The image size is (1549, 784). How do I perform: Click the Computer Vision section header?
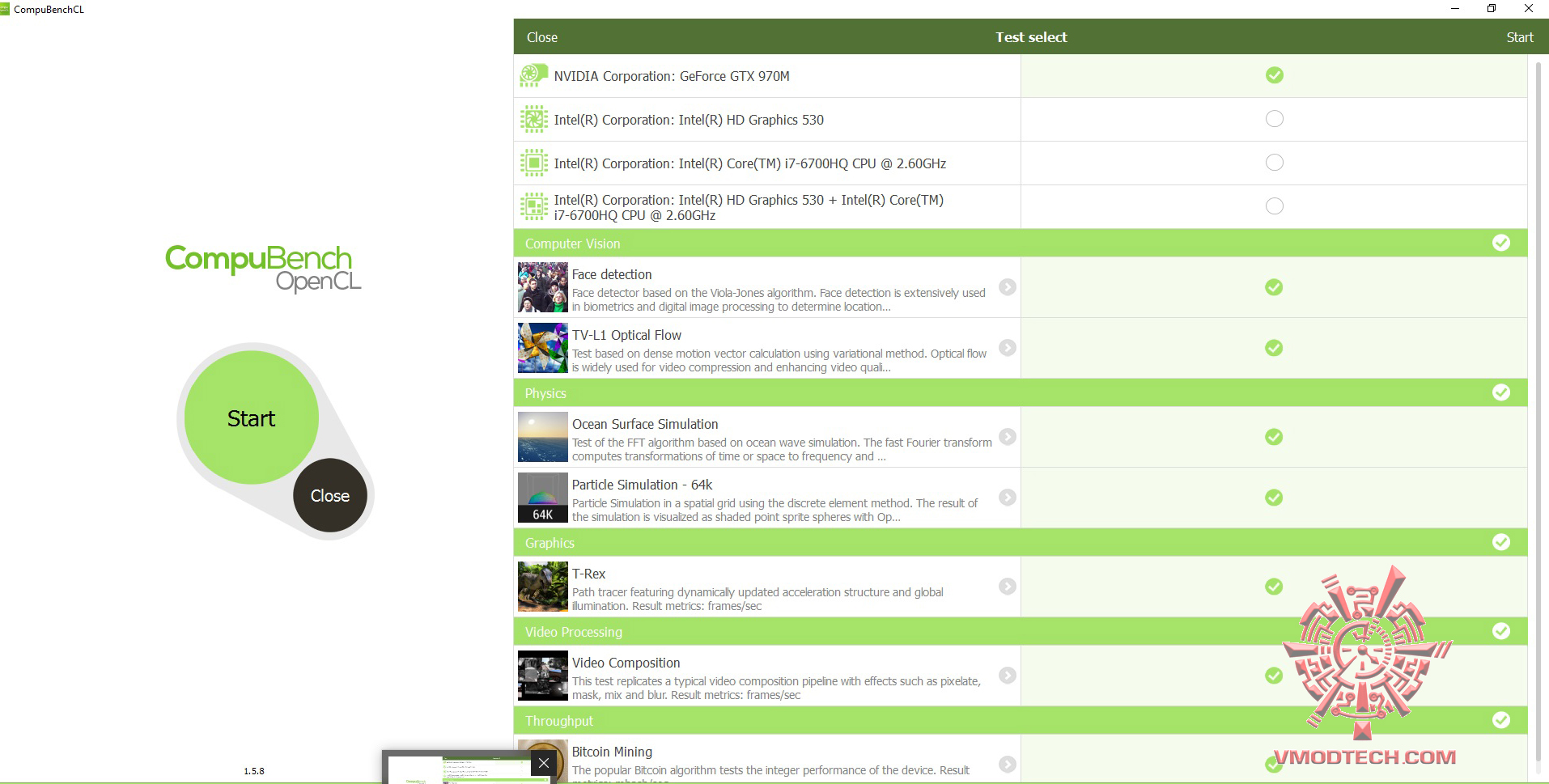click(1021, 244)
